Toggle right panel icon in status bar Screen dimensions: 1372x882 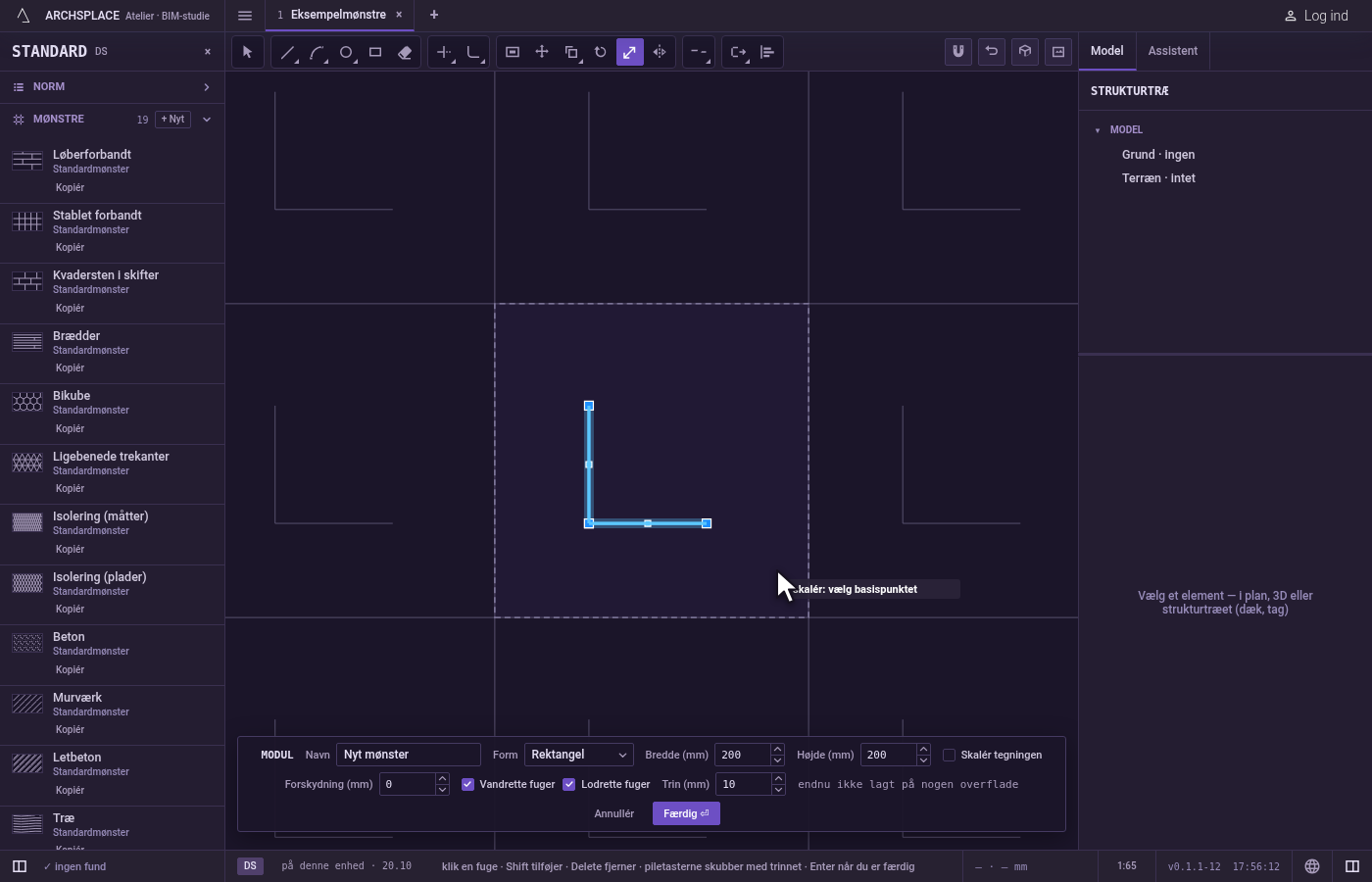pos(1352,866)
